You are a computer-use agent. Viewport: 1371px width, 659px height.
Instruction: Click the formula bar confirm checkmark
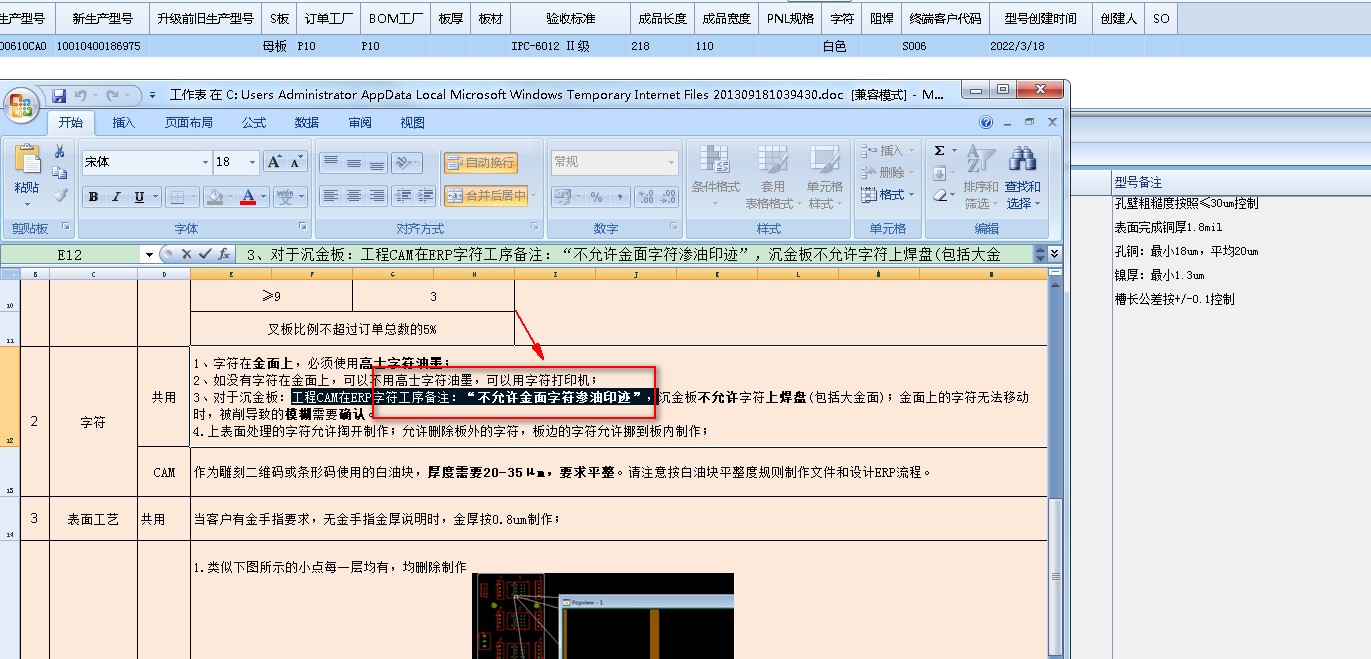[x=205, y=254]
